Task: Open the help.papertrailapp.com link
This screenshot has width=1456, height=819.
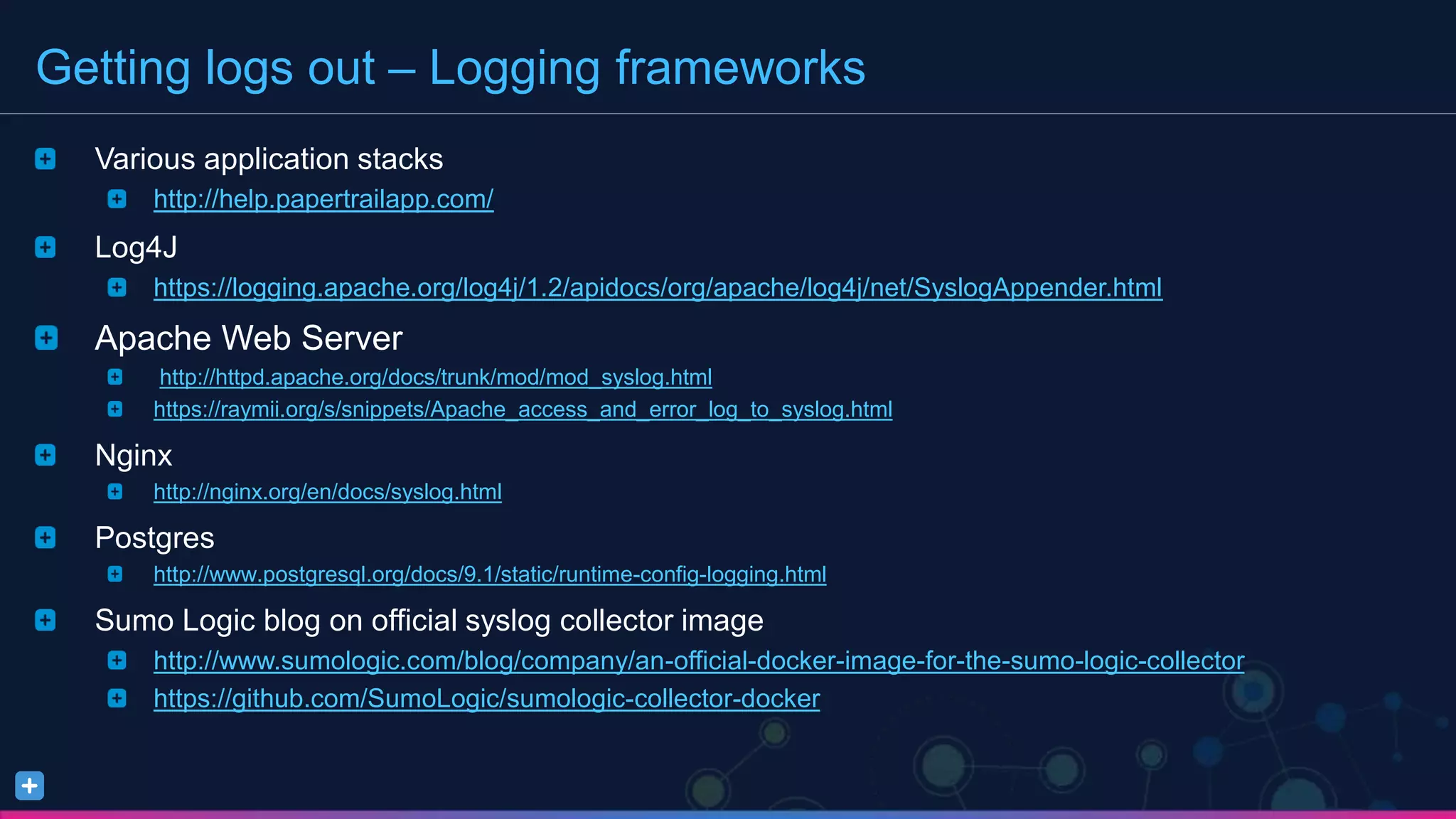Action: click(x=323, y=199)
